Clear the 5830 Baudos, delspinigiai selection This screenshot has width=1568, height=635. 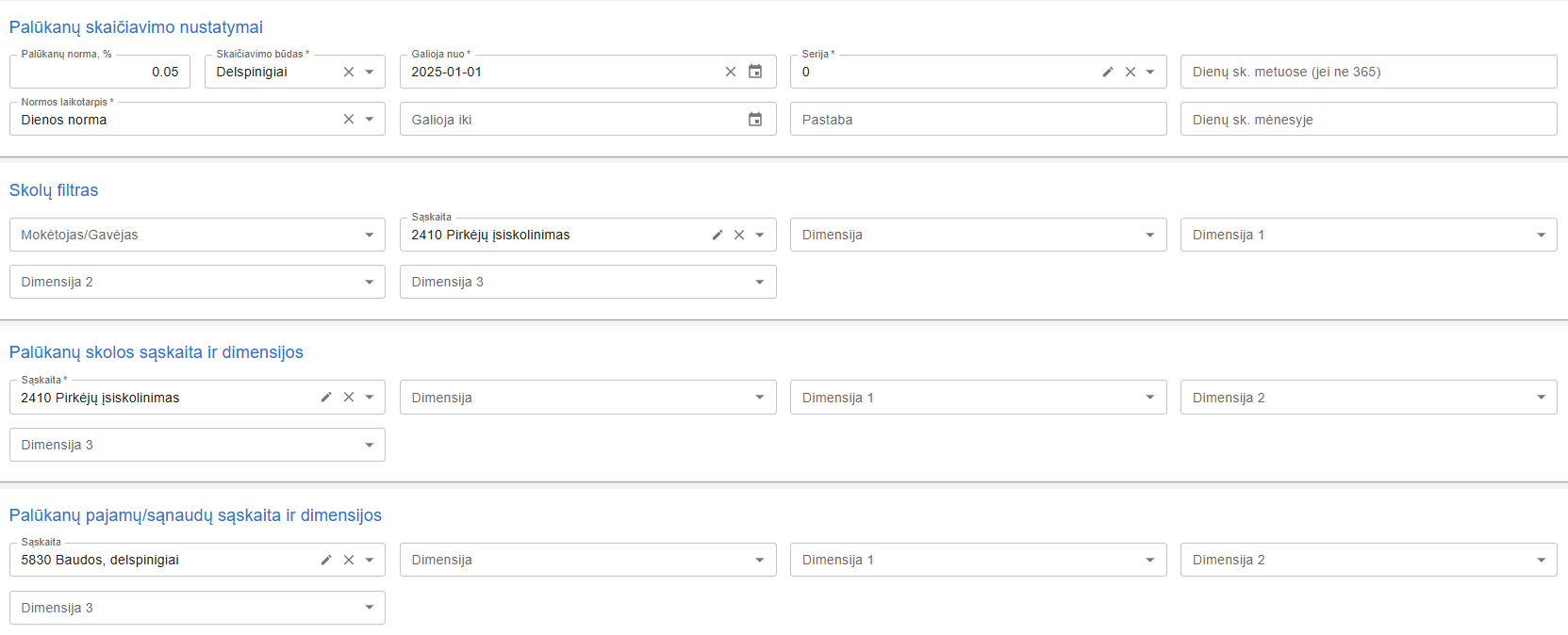pos(349,560)
